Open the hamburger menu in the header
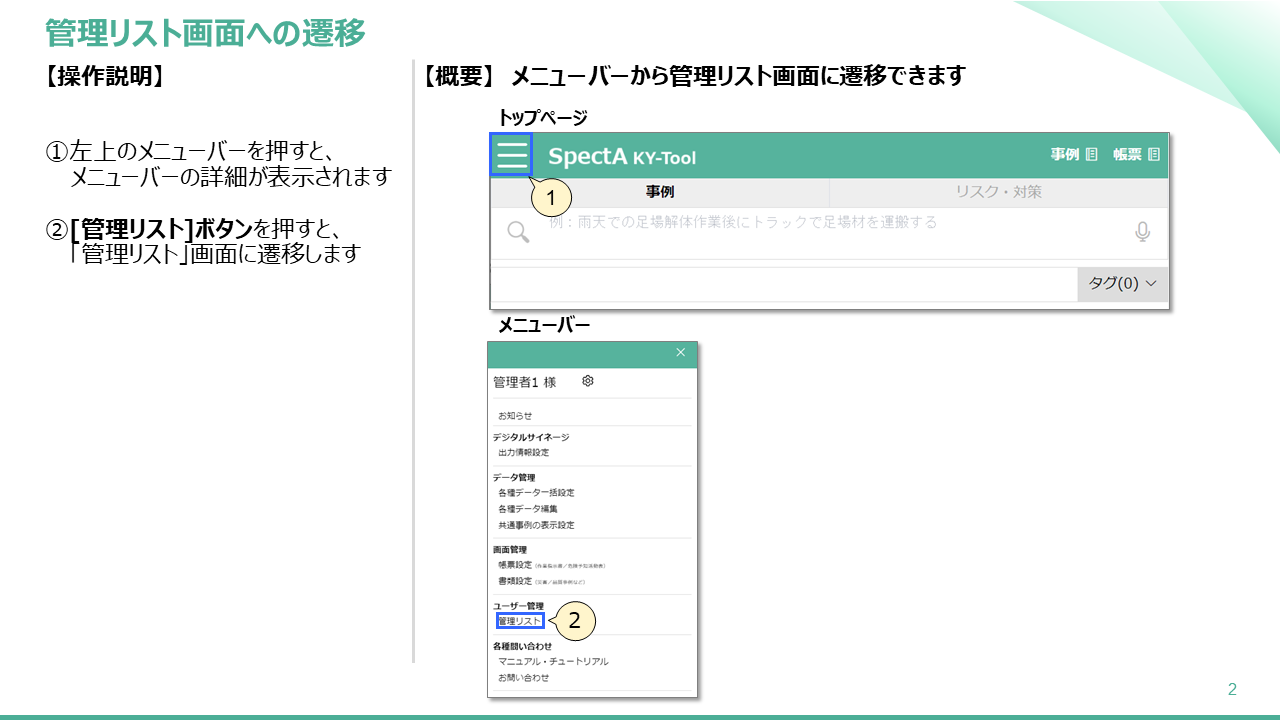Viewport: 1280px width, 720px height. pos(511,155)
